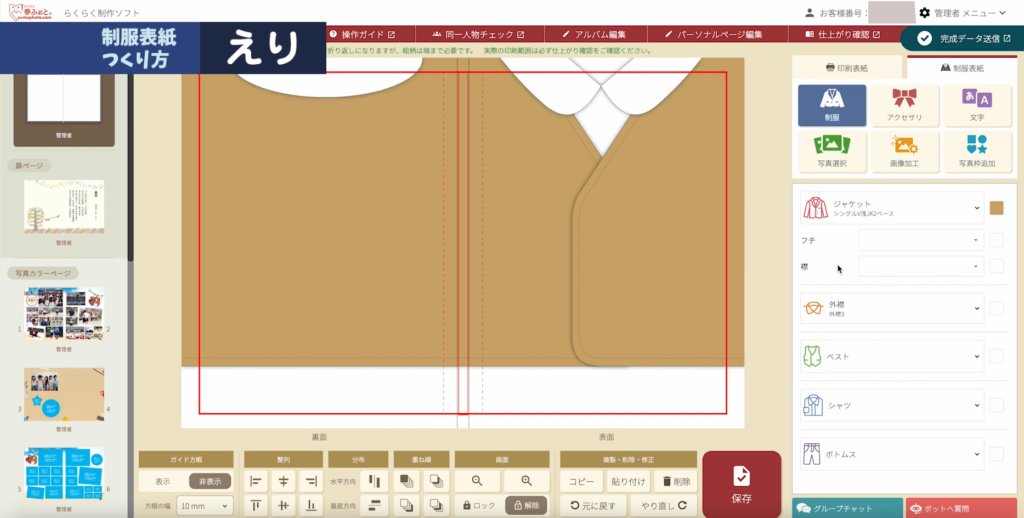Click the 写真枠追加 add photo frame icon

976,151
